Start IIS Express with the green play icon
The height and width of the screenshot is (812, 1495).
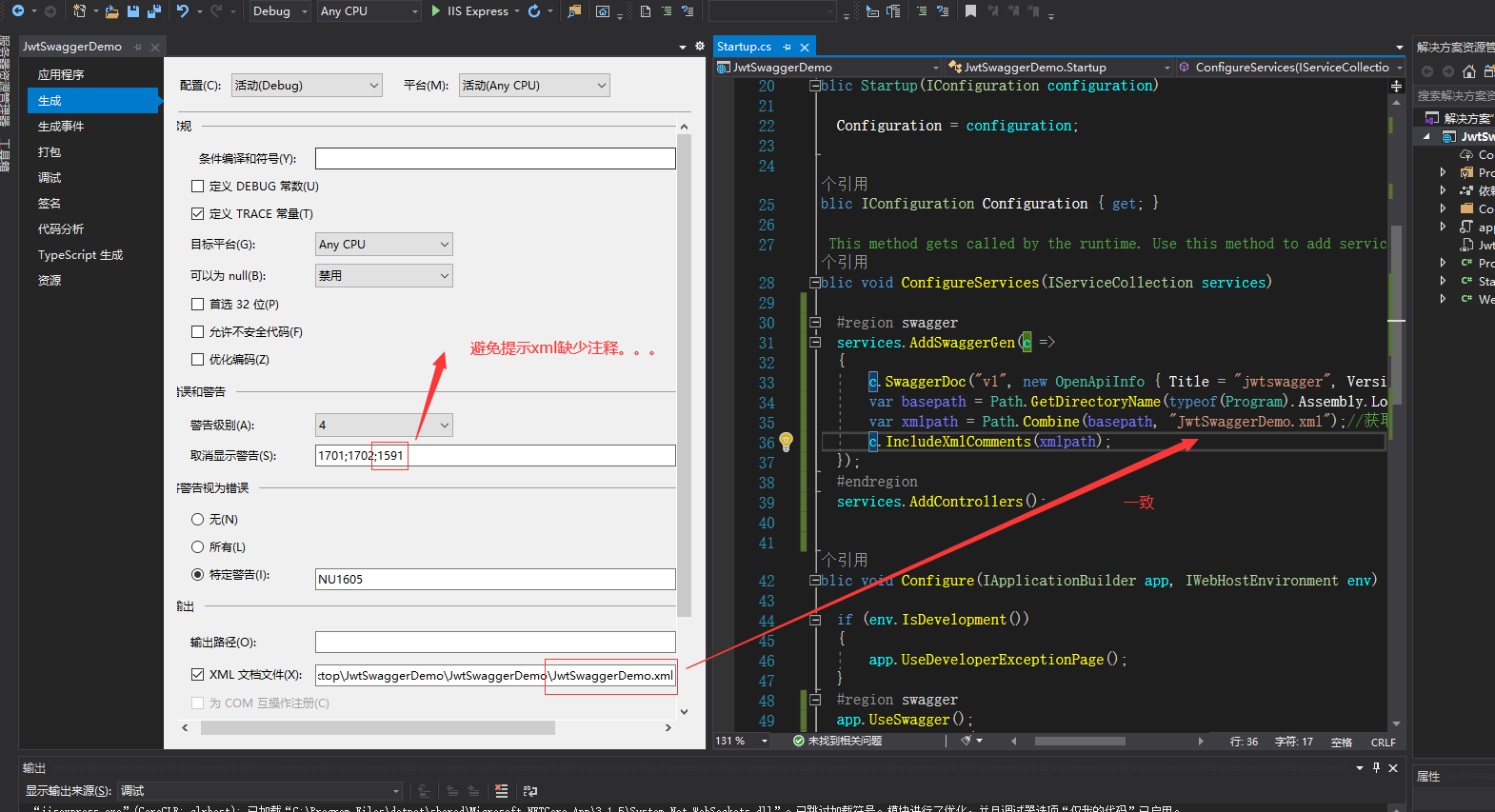click(x=435, y=11)
